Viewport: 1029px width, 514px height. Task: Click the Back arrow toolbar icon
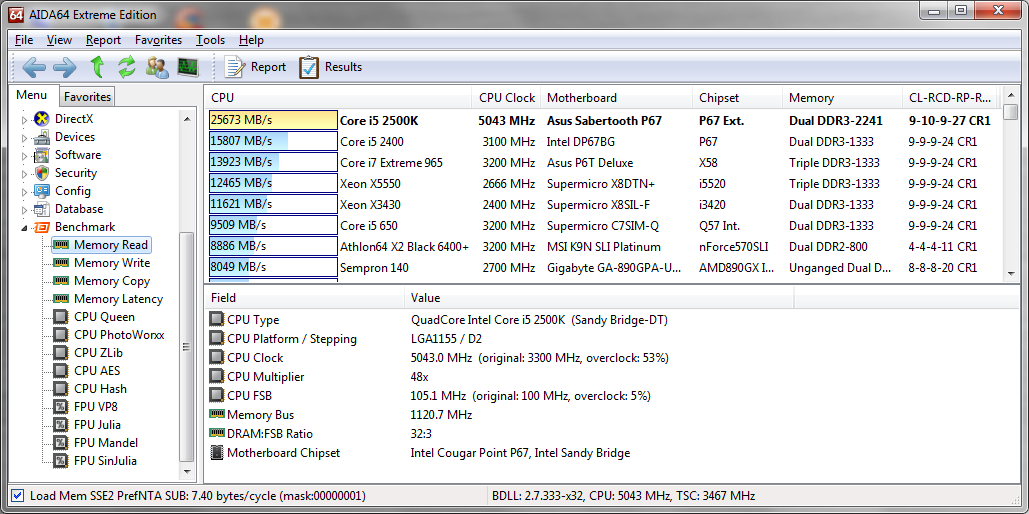point(33,67)
